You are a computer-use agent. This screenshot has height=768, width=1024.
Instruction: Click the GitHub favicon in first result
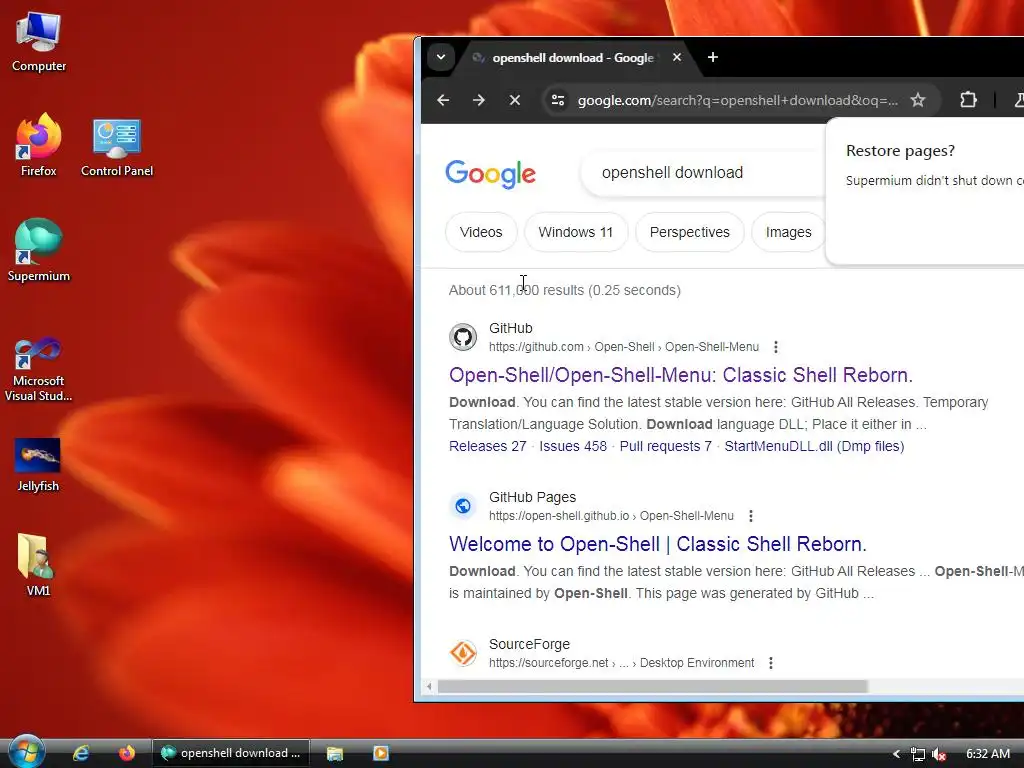463,337
